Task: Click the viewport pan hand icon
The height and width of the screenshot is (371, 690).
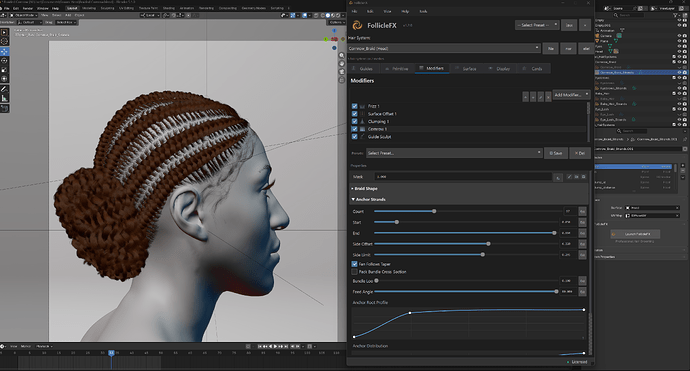Action: click(x=341, y=64)
